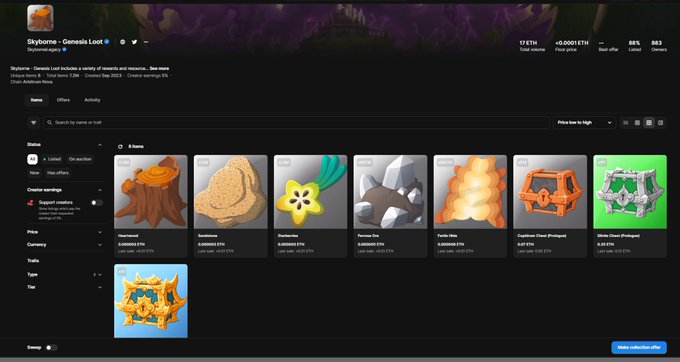
Task: Refresh the items list with the reload icon
Action: click(x=120, y=147)
